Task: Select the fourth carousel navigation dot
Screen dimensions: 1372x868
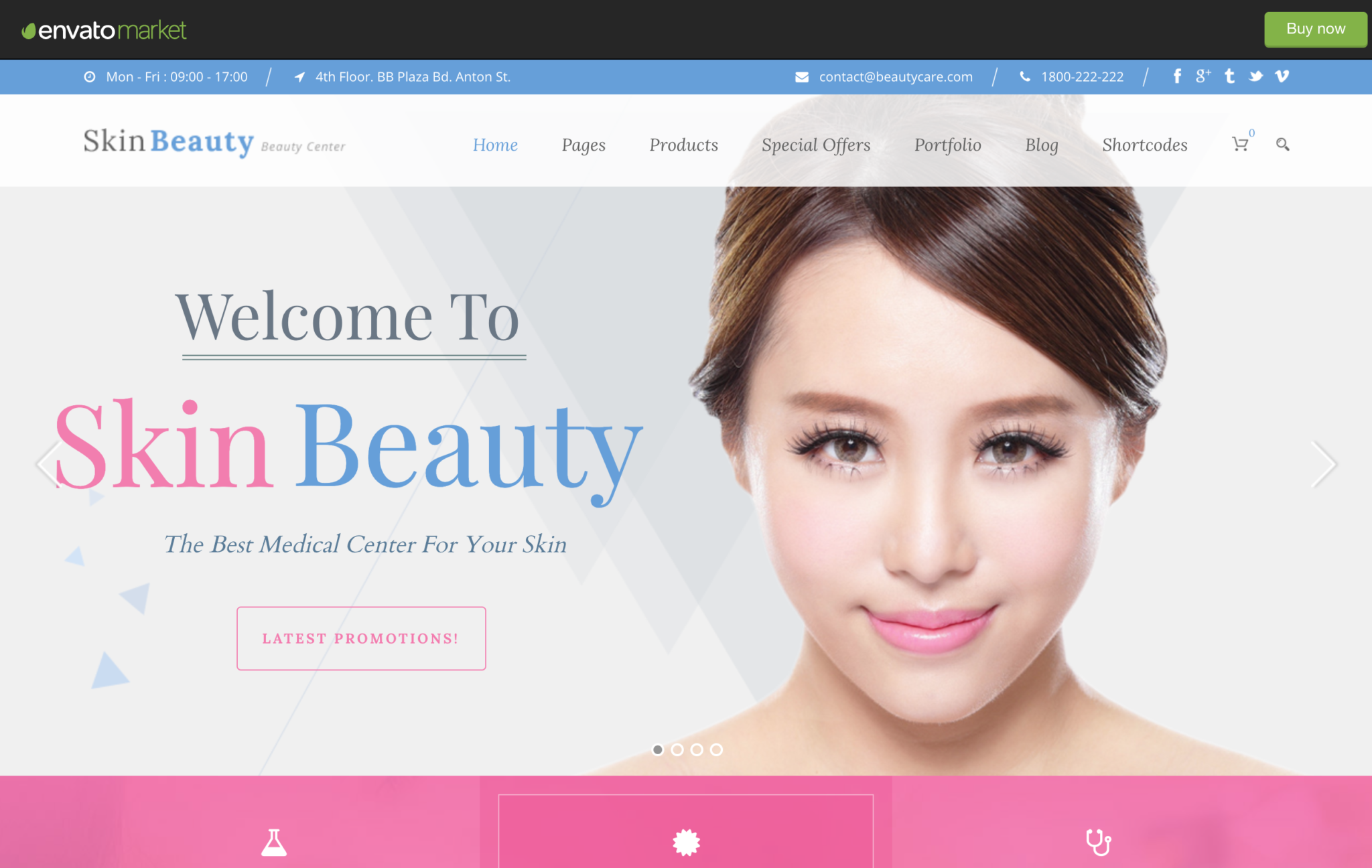Action: (715, 750)
